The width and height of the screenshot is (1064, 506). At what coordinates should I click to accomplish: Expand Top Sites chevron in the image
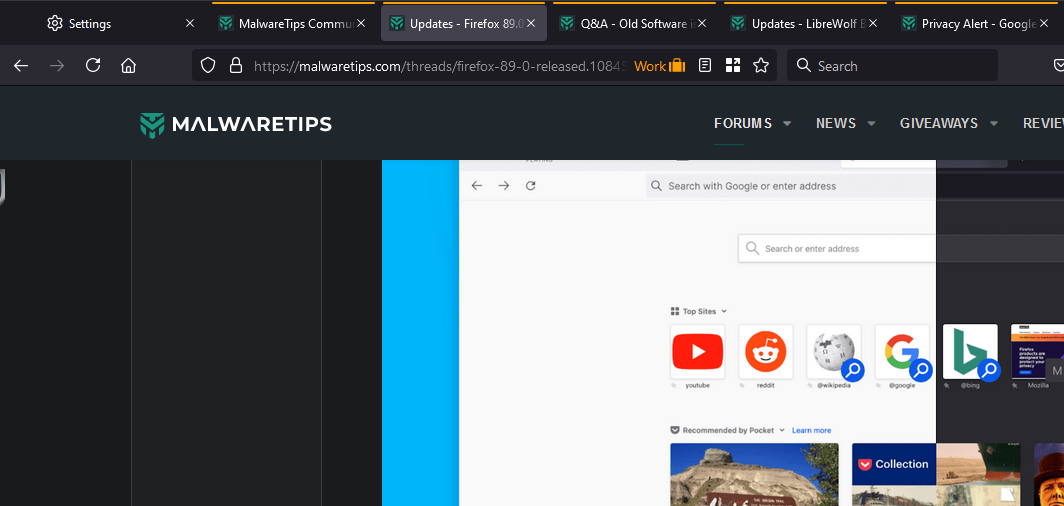click(724, 311)
